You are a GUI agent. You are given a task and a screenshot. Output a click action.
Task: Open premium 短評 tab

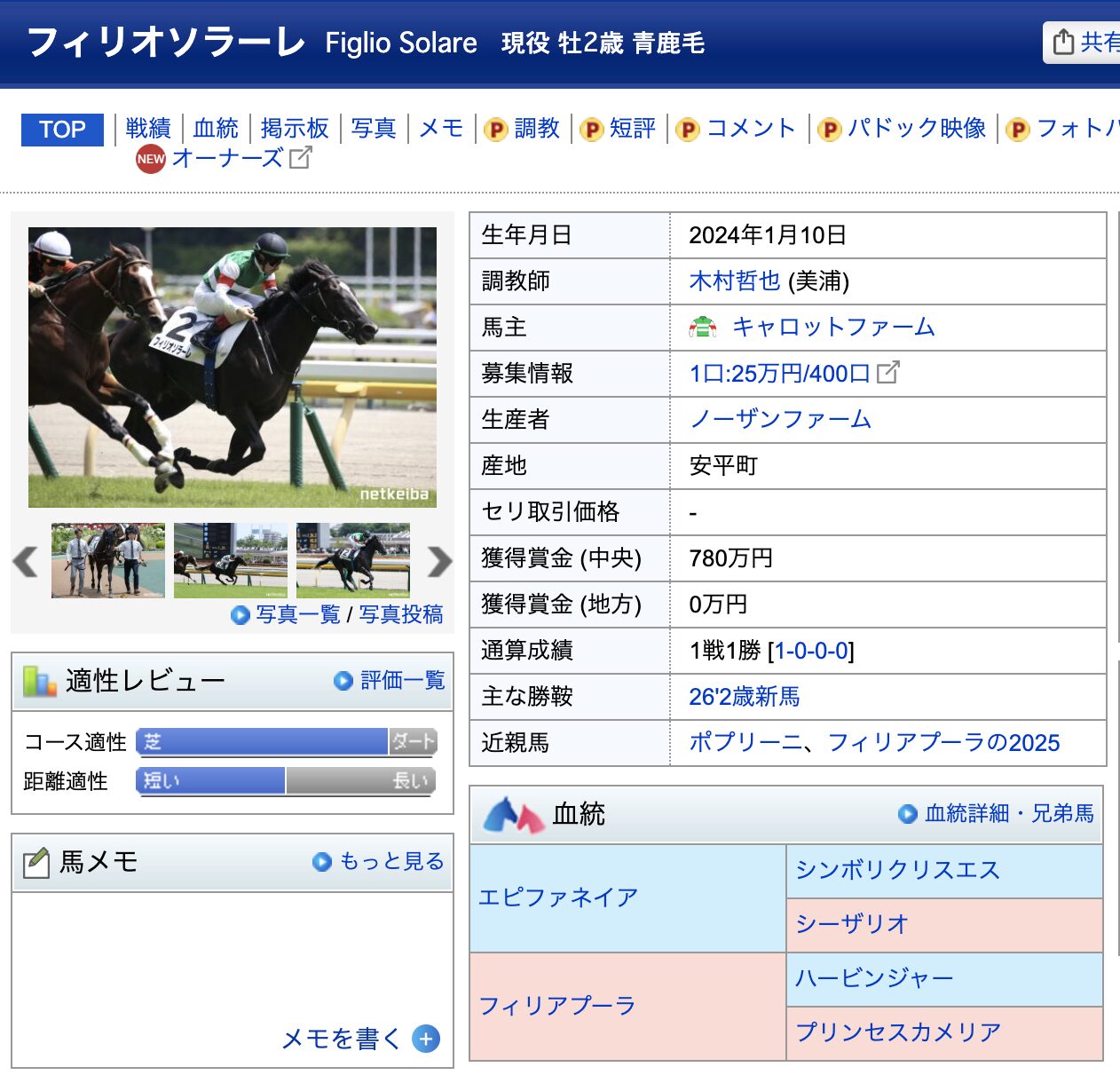coord(633,129)
